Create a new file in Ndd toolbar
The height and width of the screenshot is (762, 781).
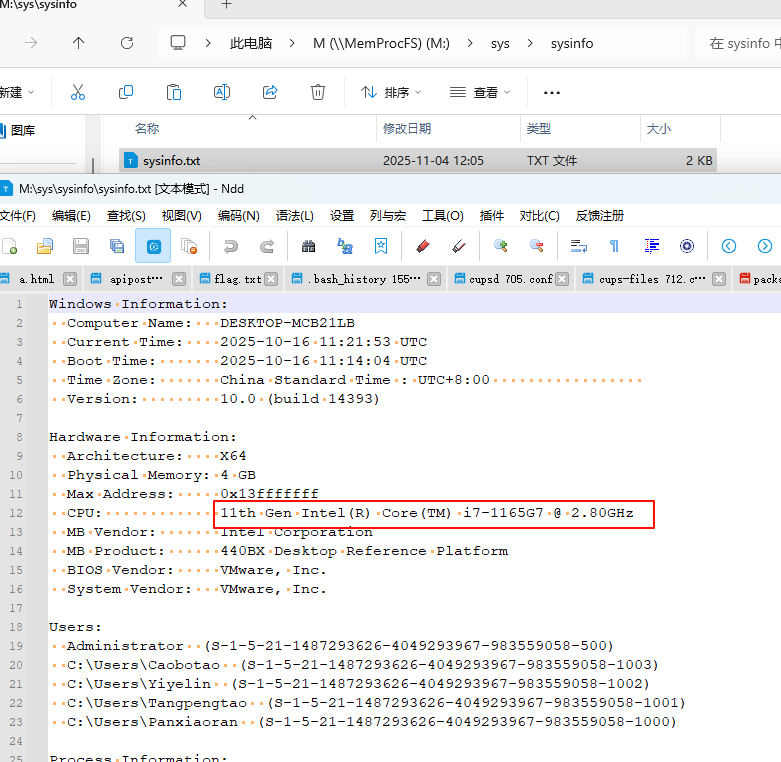[x=10, y=246]
